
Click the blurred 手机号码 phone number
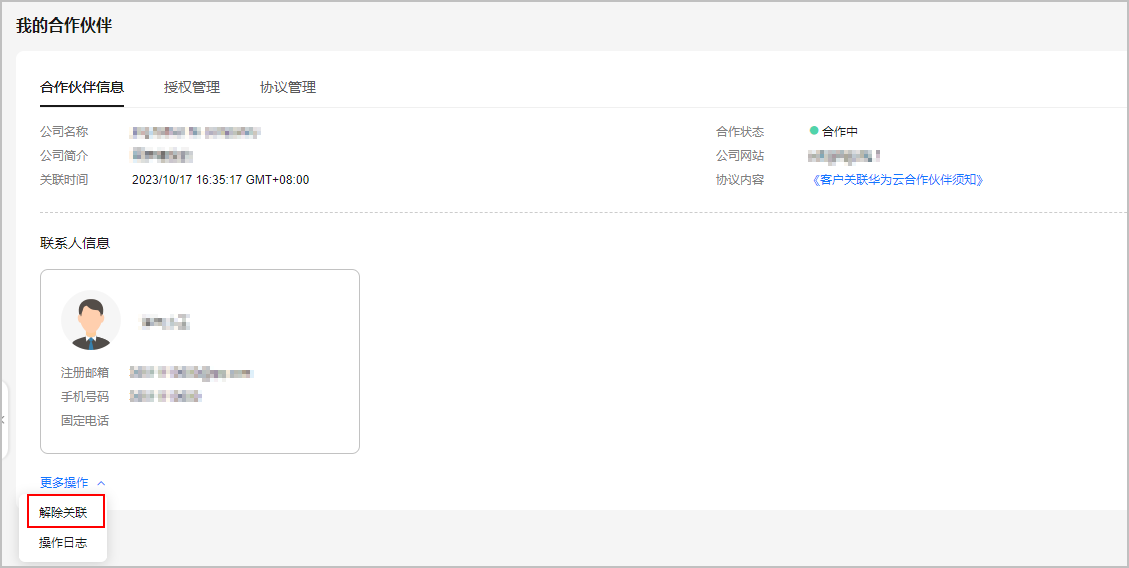point(166,397)
